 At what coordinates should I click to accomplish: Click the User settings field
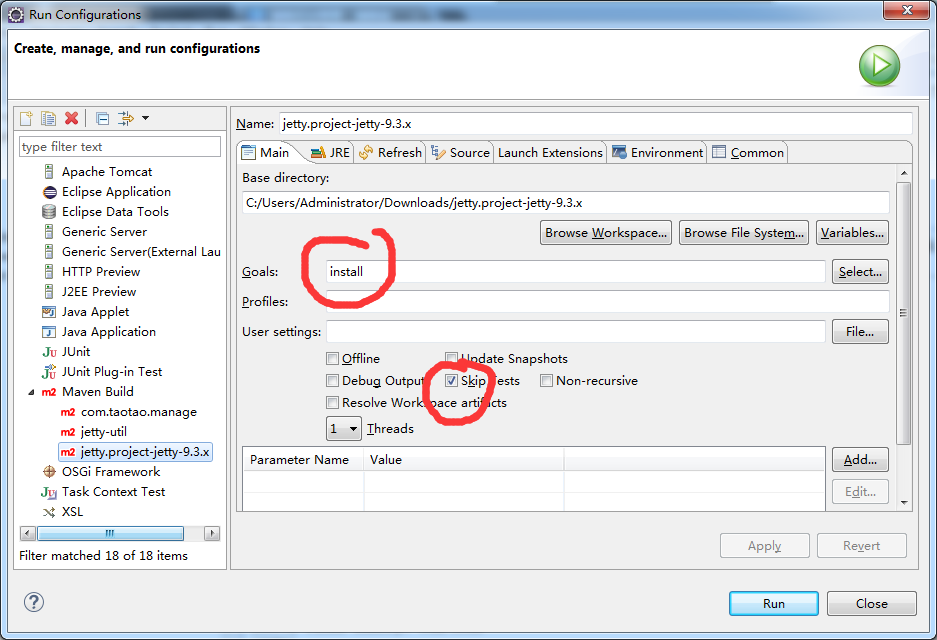pyautogui.click(x=576, y=332)
